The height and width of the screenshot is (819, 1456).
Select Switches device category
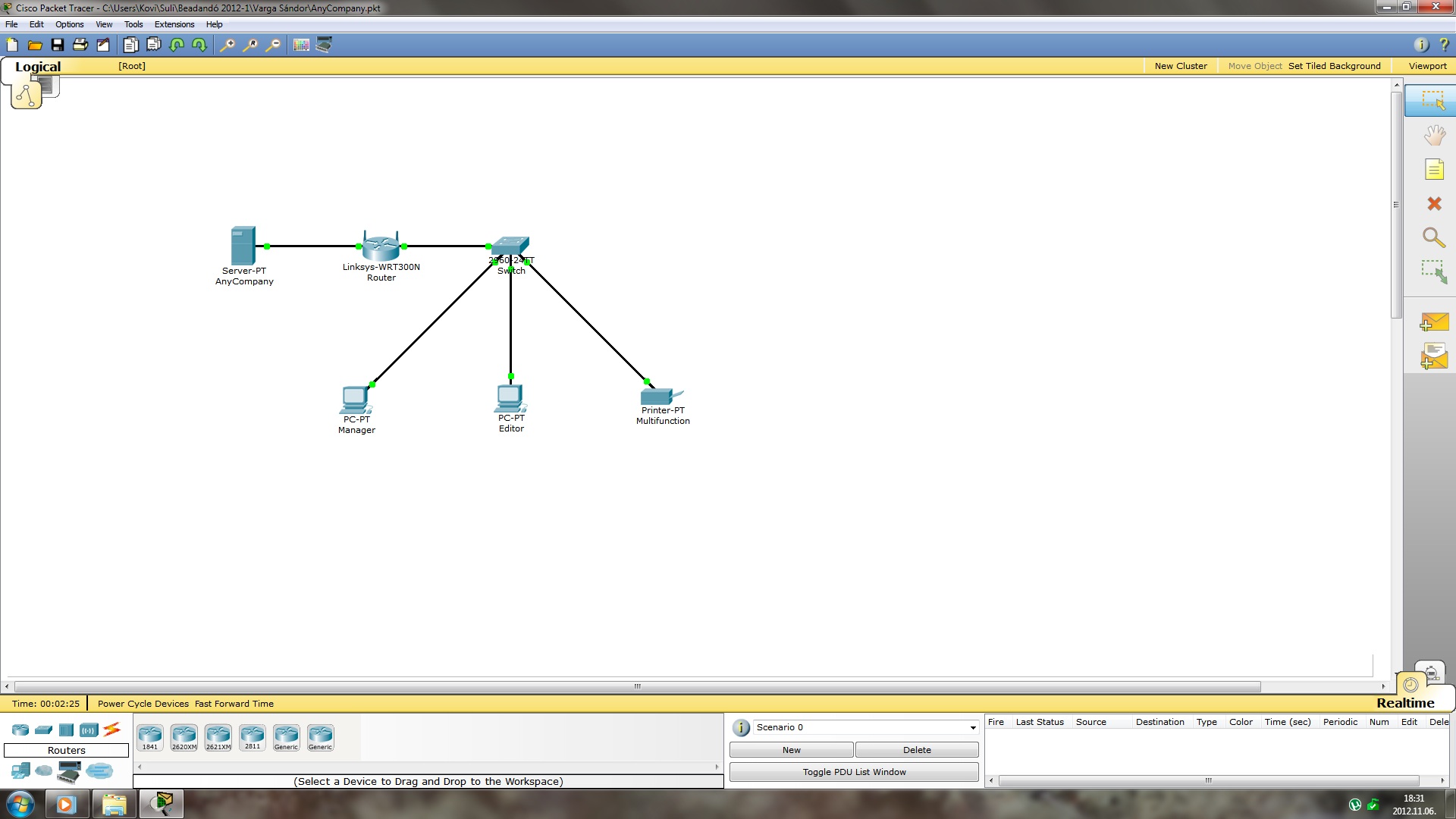click(x=43, y=730)
